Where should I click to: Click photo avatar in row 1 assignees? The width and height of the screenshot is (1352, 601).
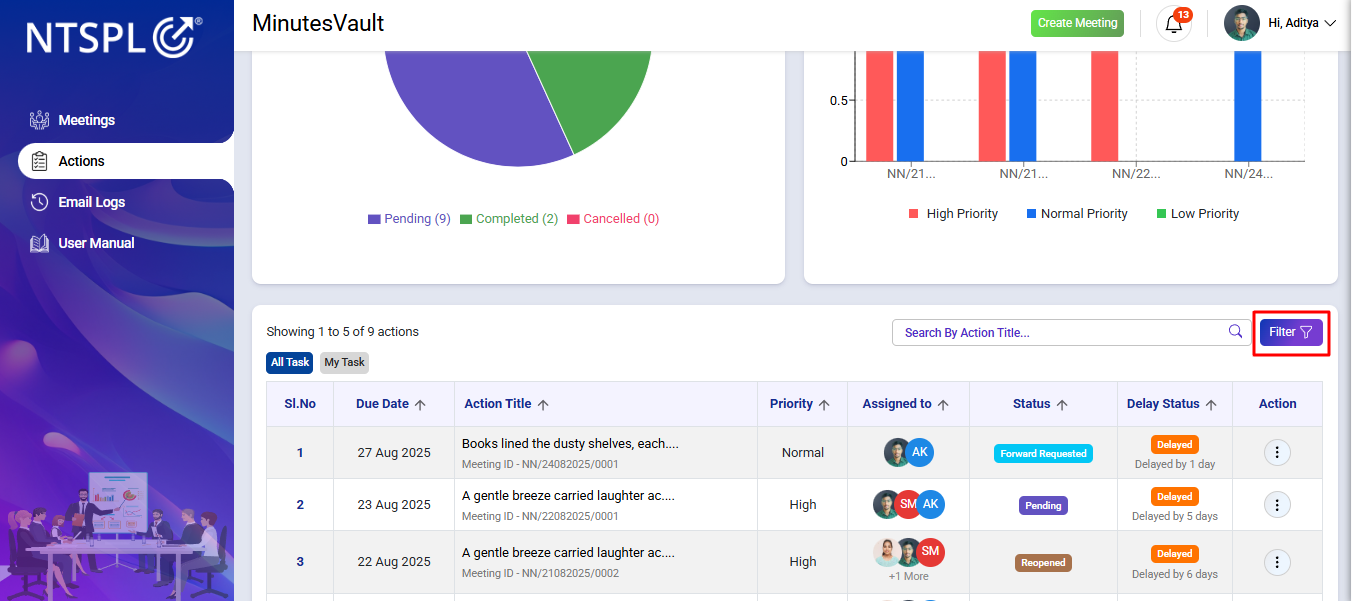[x=896, y=453]
